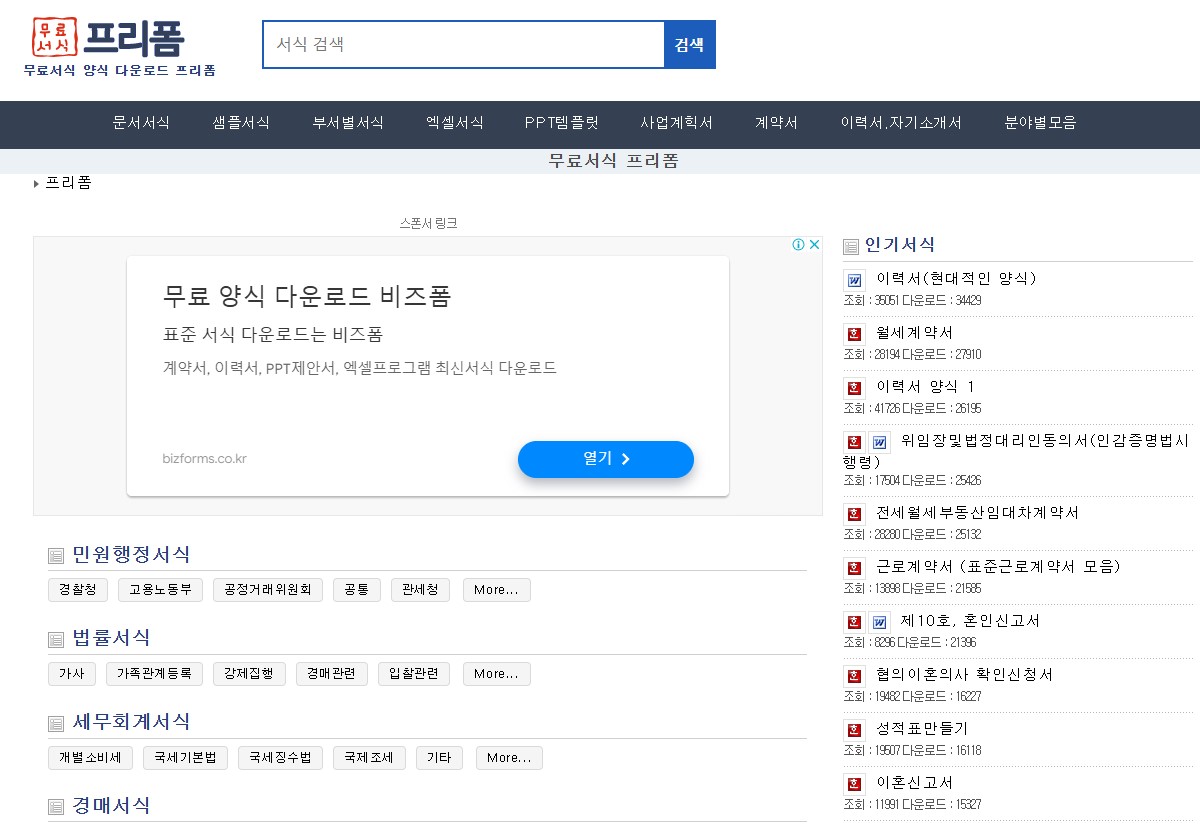Click the breadcrumb arrow before 프리폼

click(x=37, y=184)
